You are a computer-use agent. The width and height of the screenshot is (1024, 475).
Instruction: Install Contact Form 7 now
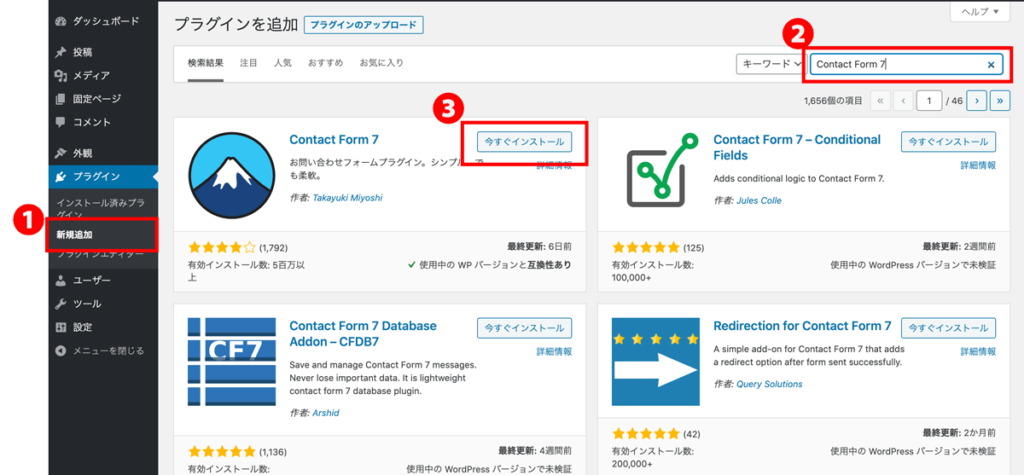524,142
